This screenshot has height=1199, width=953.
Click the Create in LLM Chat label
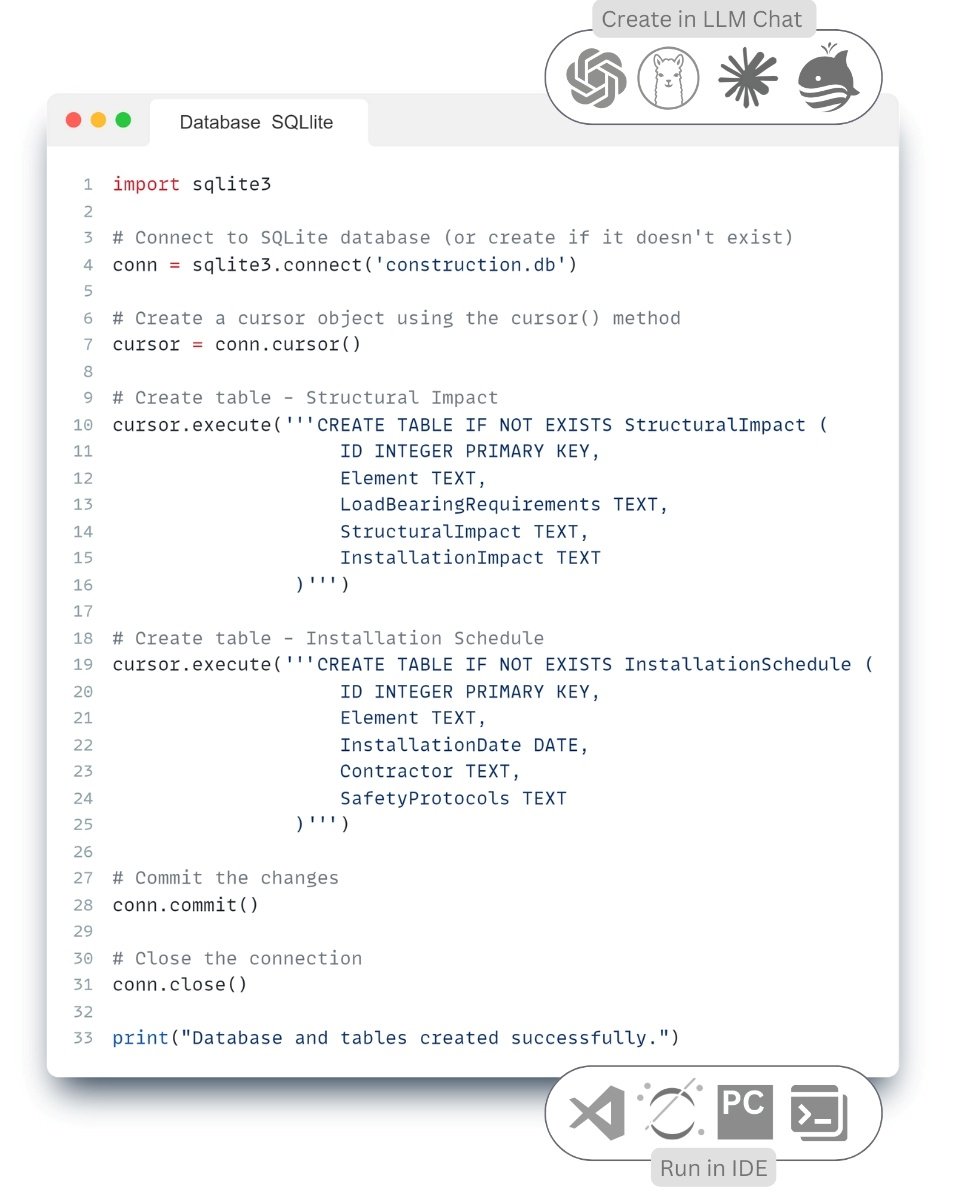point(702,19)
